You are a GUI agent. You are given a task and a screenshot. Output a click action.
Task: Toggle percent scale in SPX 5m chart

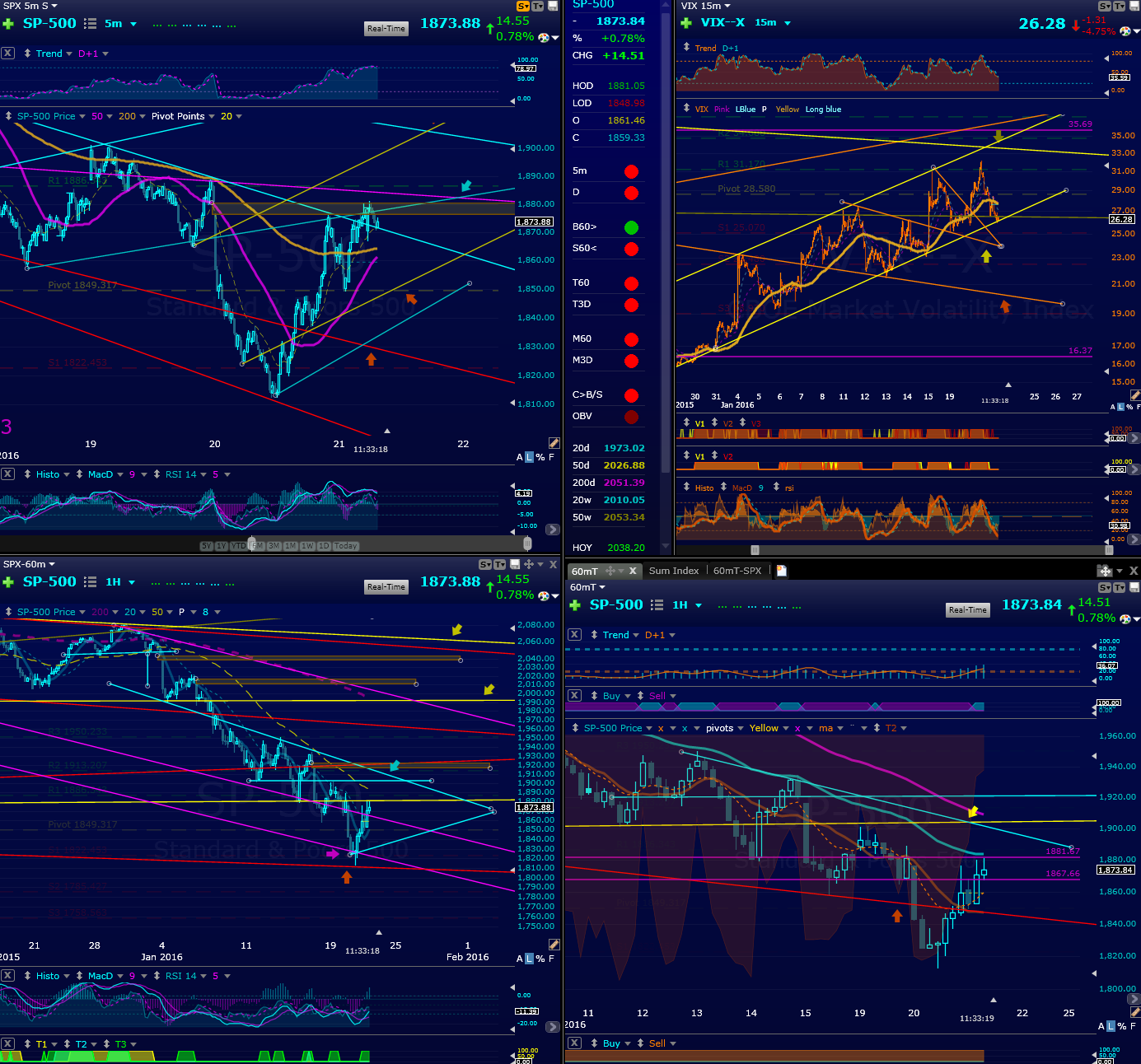point(540,457)
